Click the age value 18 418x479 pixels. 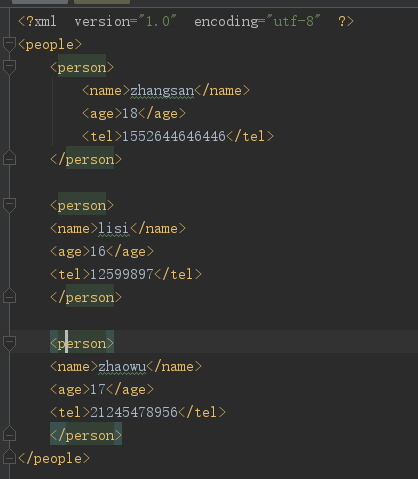(130, 113)
